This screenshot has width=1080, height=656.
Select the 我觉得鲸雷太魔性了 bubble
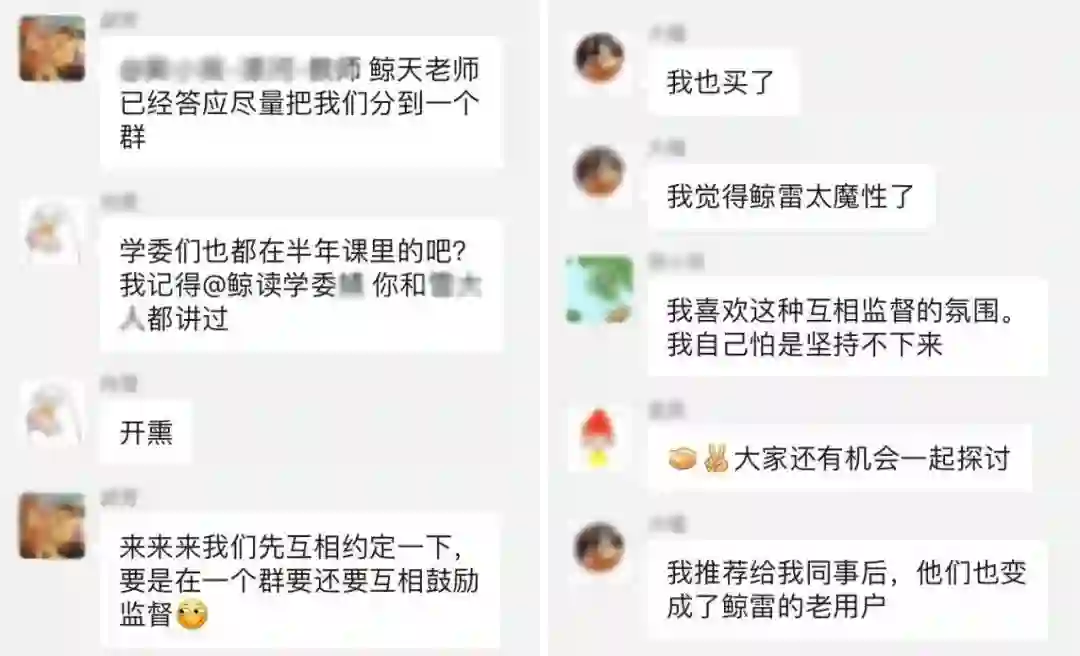click(791, 197)
